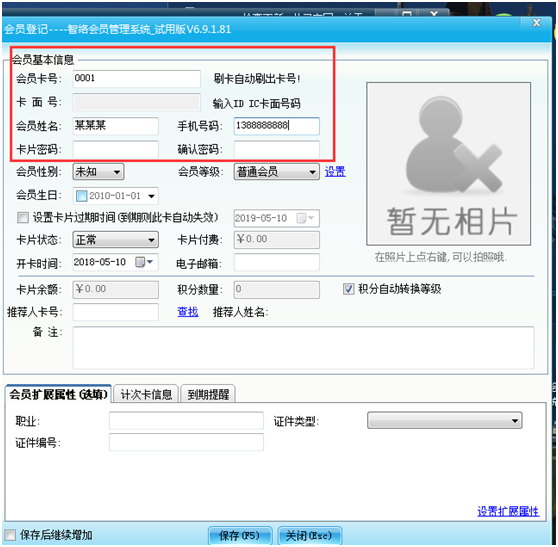Close the member registration dialog with X
Image resolution: width=558 pixels, height=547 pixels.
[x=536, y=23]
